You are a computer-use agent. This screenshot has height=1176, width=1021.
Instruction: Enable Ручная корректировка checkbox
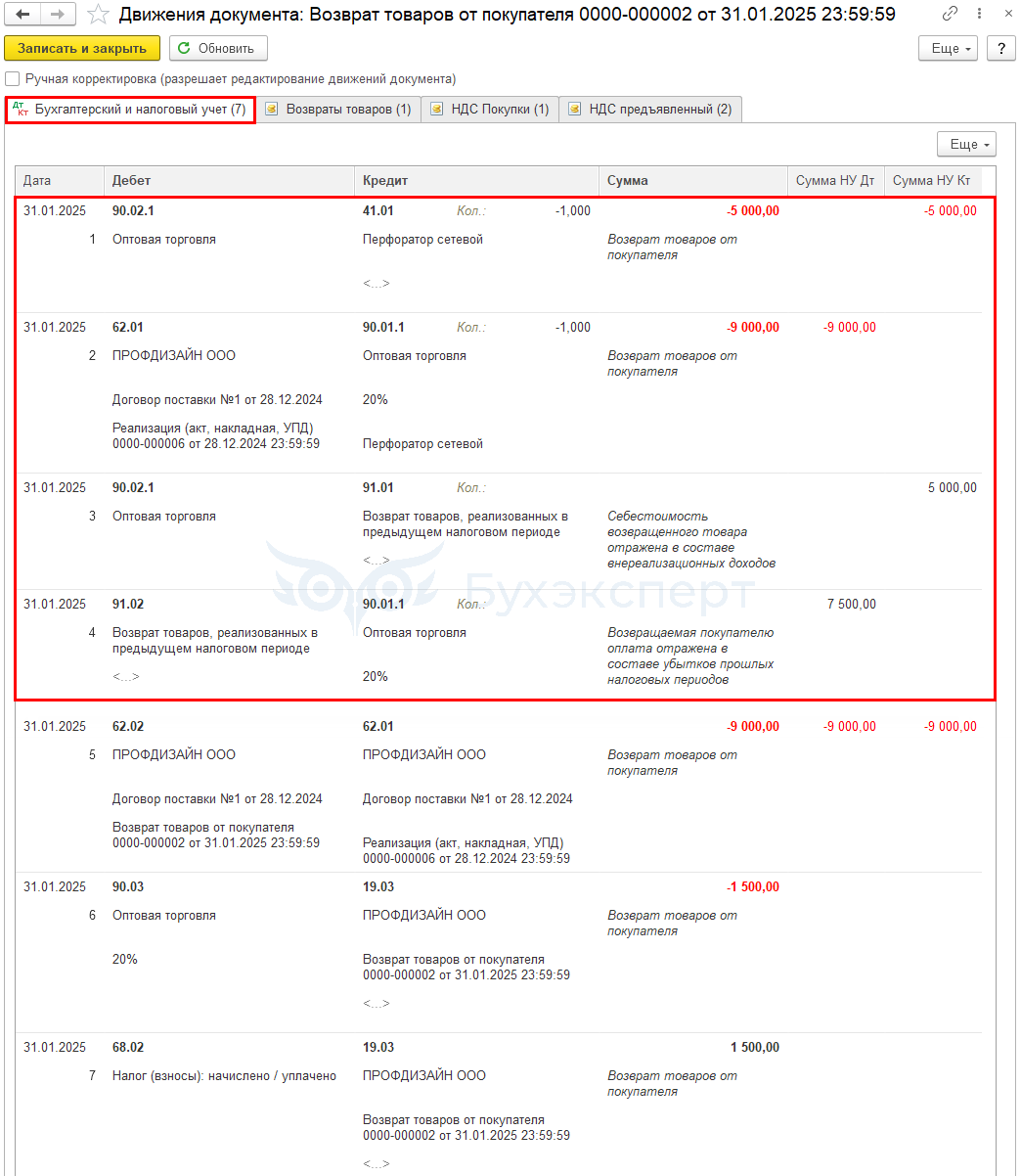pyautogui.click(x=12, y=79)
